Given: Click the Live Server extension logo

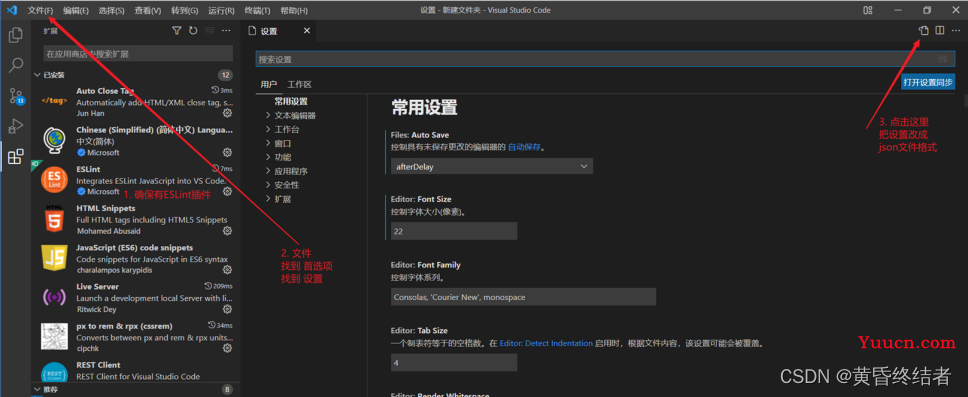Looking at the screenshot, I should click(x=54, y=297).
